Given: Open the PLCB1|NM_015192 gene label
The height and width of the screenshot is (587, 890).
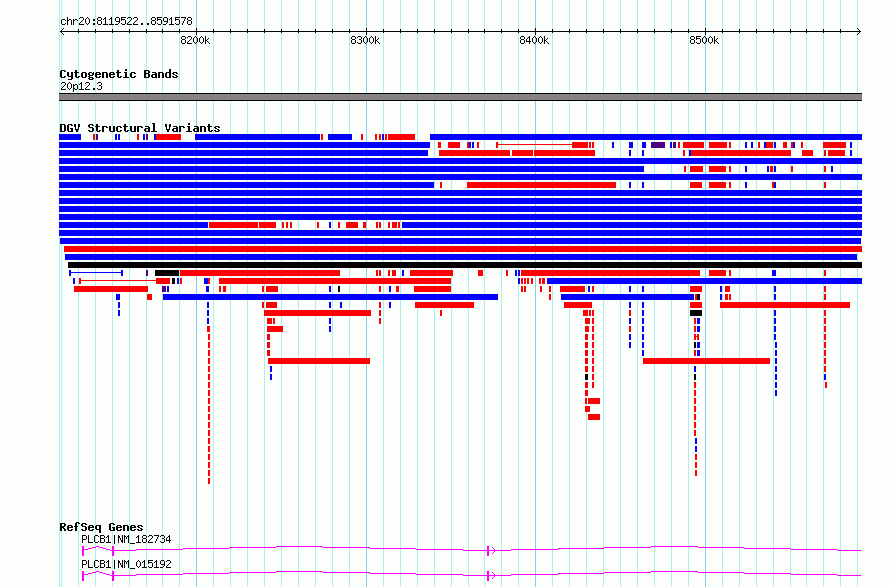Looking at the screenshot, I should click(126, 564).
